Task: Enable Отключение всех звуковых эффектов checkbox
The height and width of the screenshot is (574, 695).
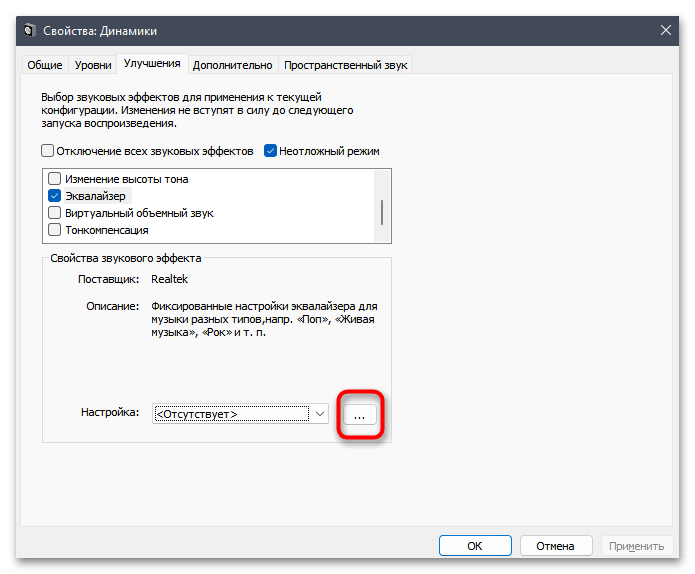Action: [47, 151]
